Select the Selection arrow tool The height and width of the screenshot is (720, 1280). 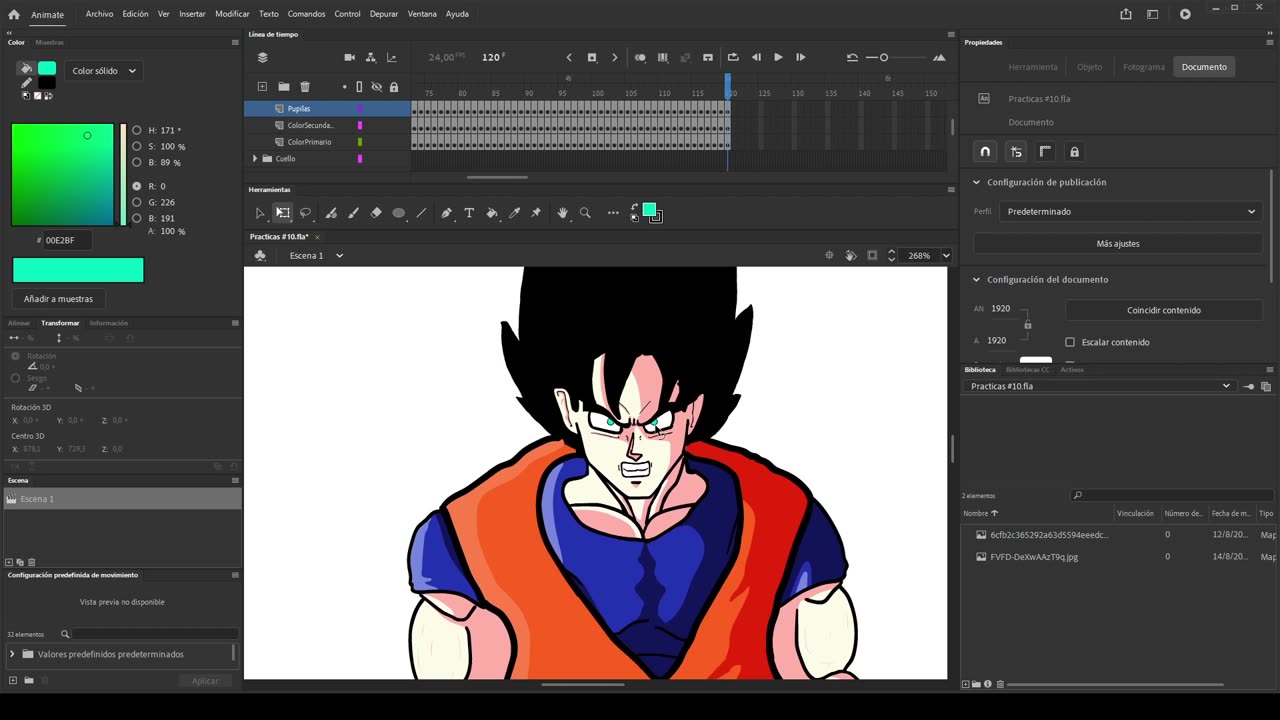[x=260, y=213]
